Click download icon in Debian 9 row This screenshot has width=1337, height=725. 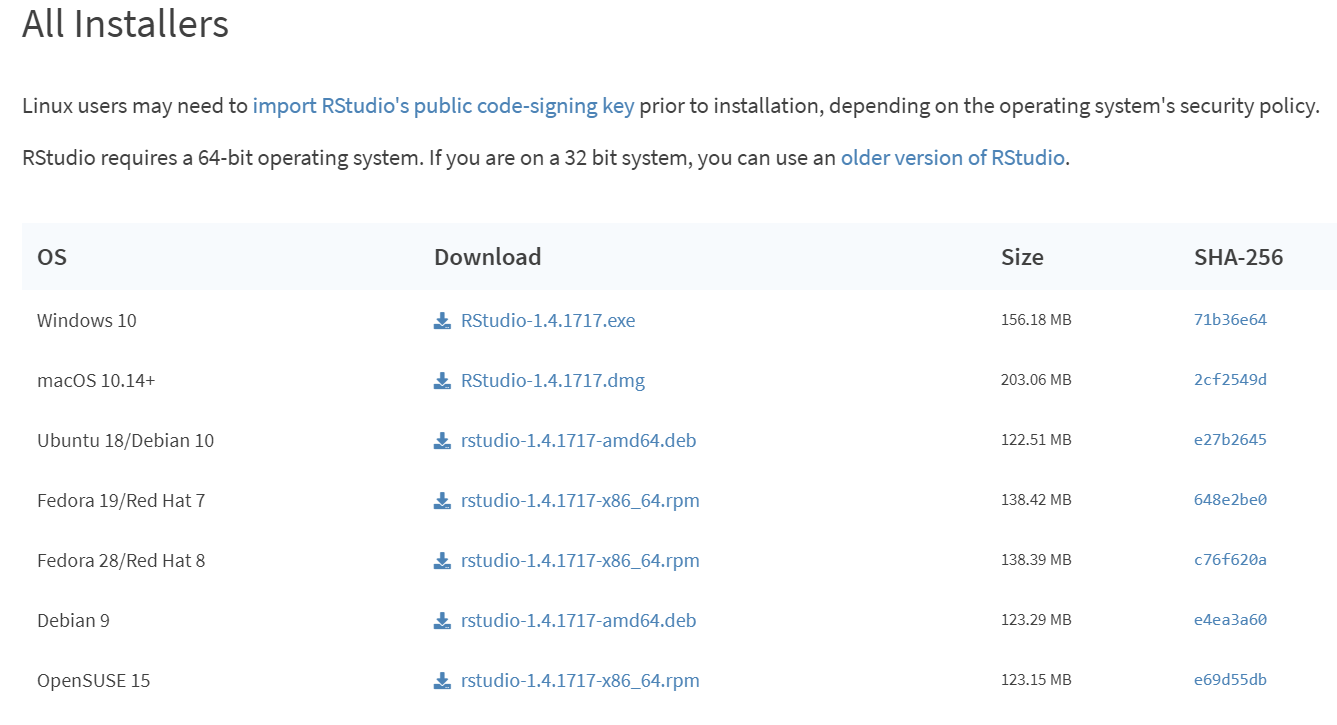pos(442,621)
